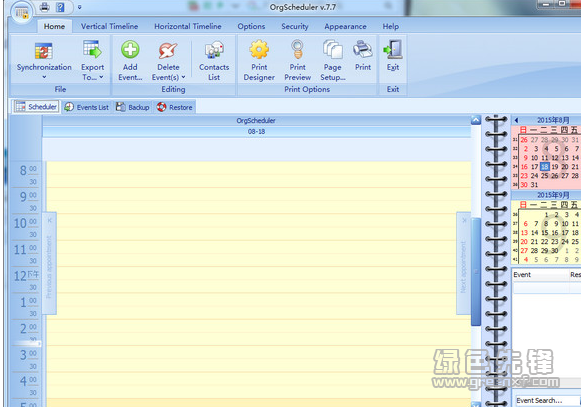
Task: Click the Delete Event(s) icon
Action: coord(168,50)
